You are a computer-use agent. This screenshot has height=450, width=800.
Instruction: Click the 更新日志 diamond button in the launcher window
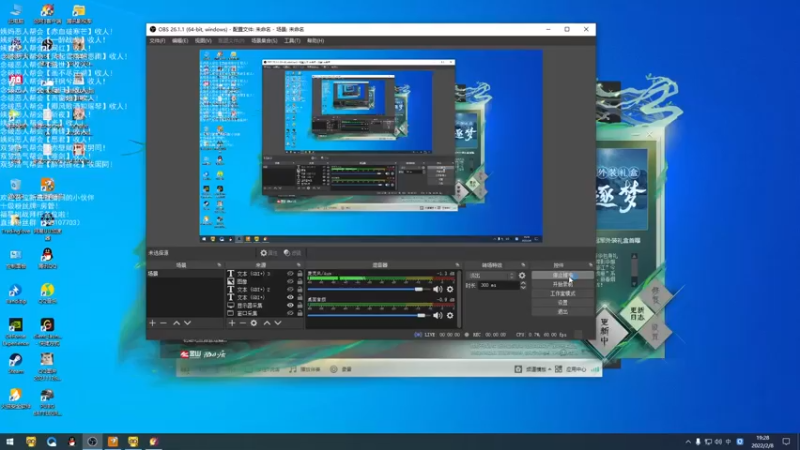pyautogui.click(x=637, y=313)
